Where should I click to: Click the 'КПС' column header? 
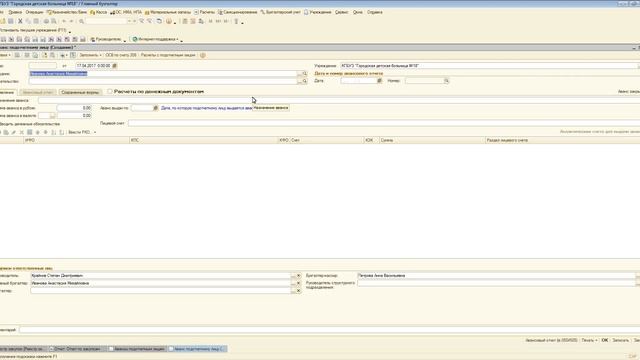203,140
